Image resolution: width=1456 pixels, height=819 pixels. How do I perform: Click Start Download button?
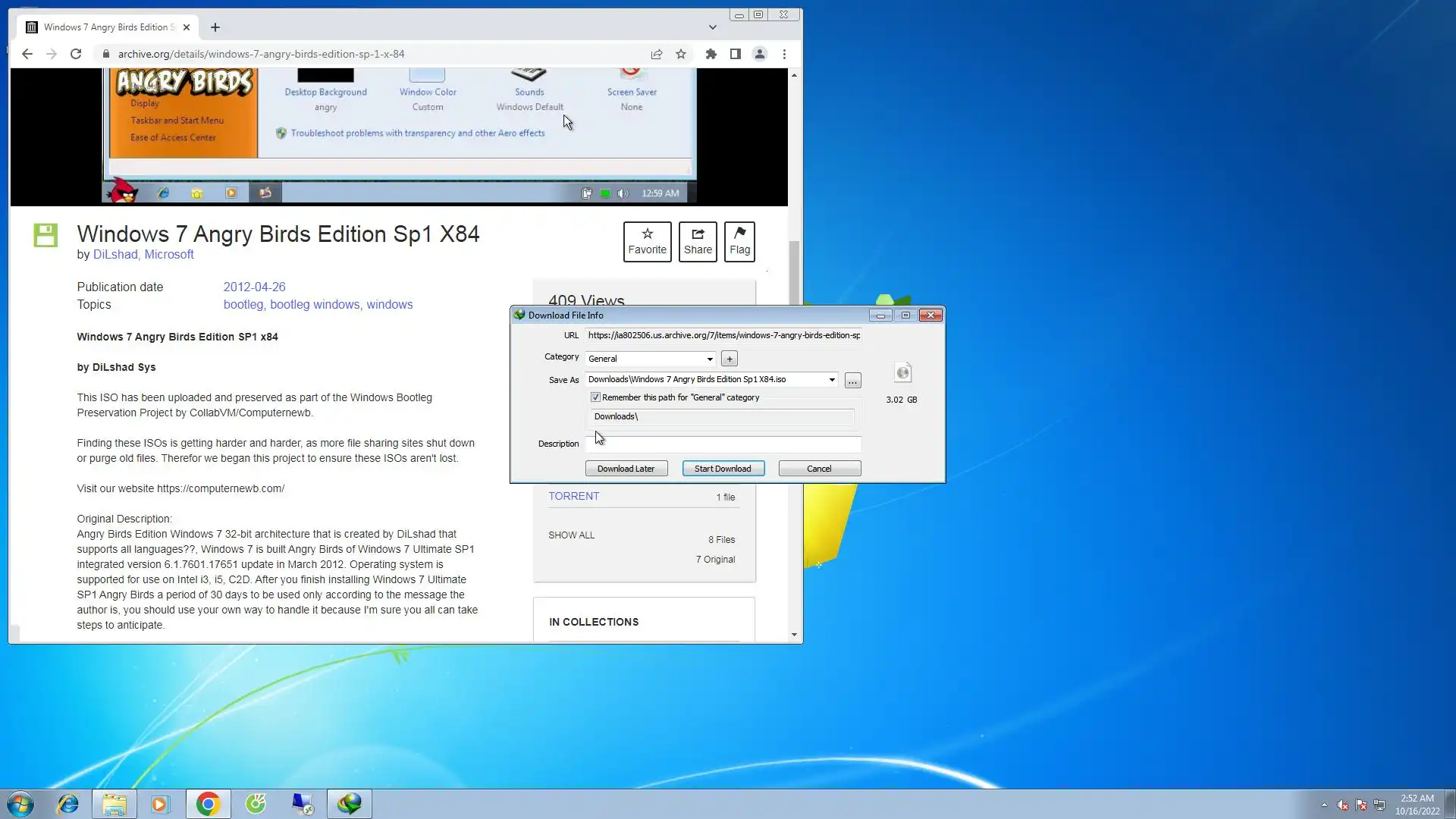(x=723, y=469)
